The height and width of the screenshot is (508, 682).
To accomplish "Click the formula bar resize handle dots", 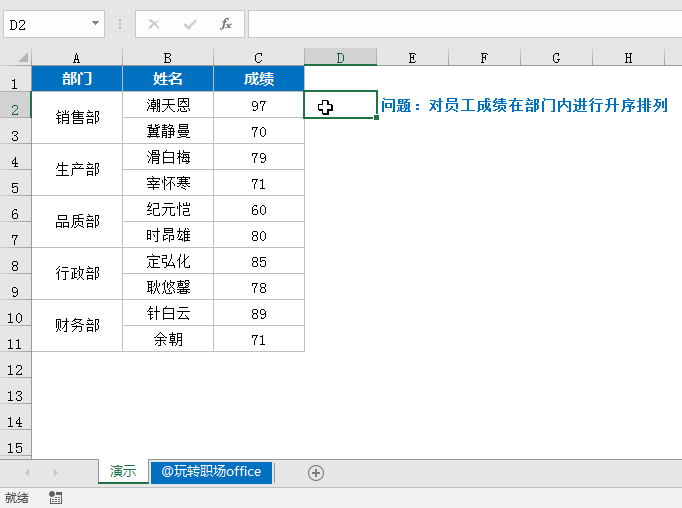I will [120, 24].
